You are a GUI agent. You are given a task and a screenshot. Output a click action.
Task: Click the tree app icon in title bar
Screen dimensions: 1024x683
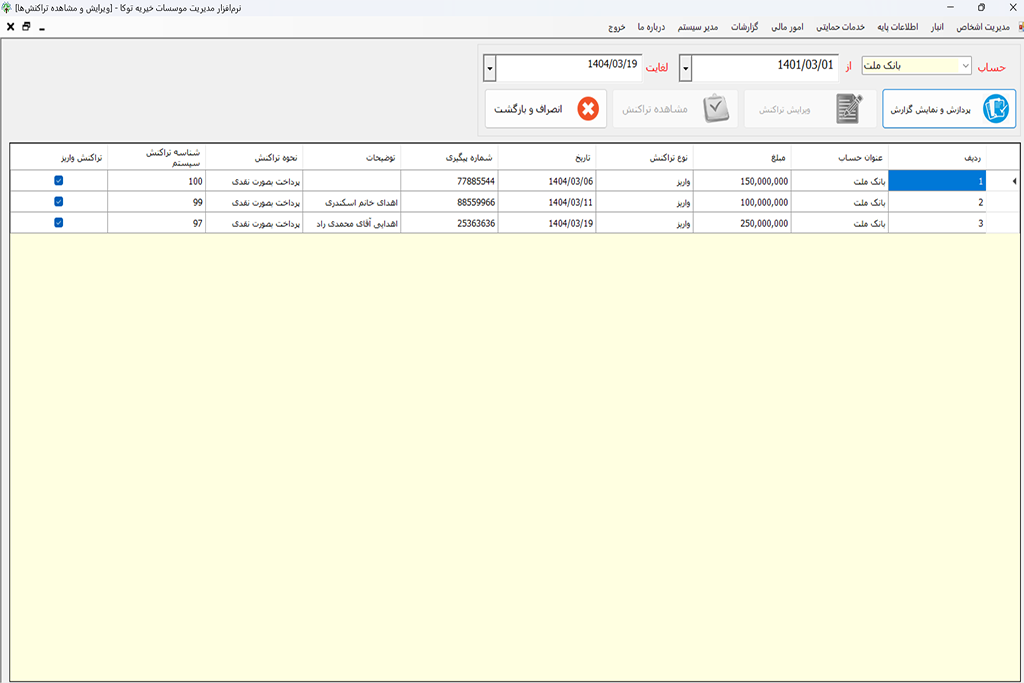pos(8,8)
